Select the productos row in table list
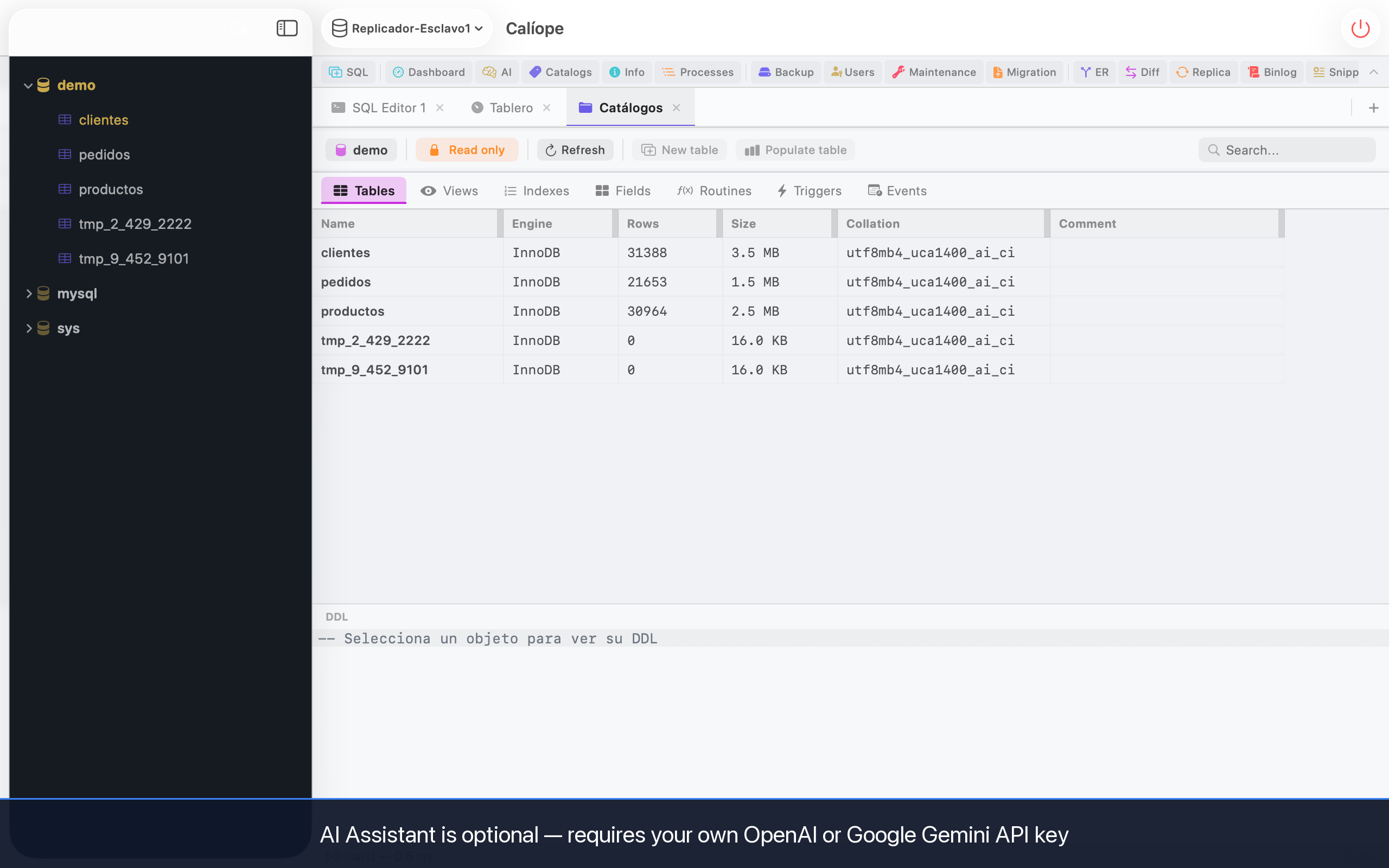This screenshot has height=868, width=1389. [798, 311]
